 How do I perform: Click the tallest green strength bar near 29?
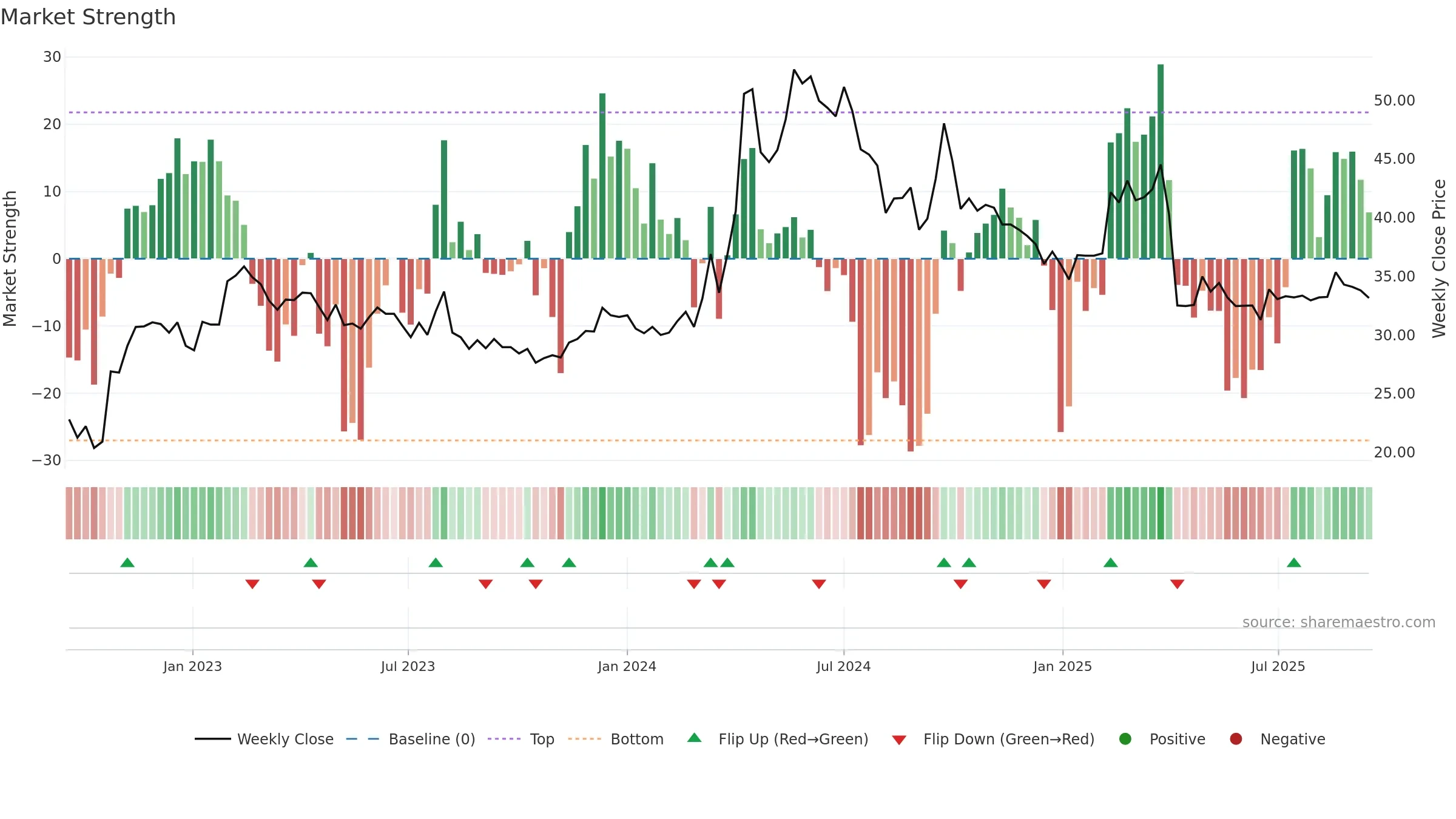coord(1161,161)
